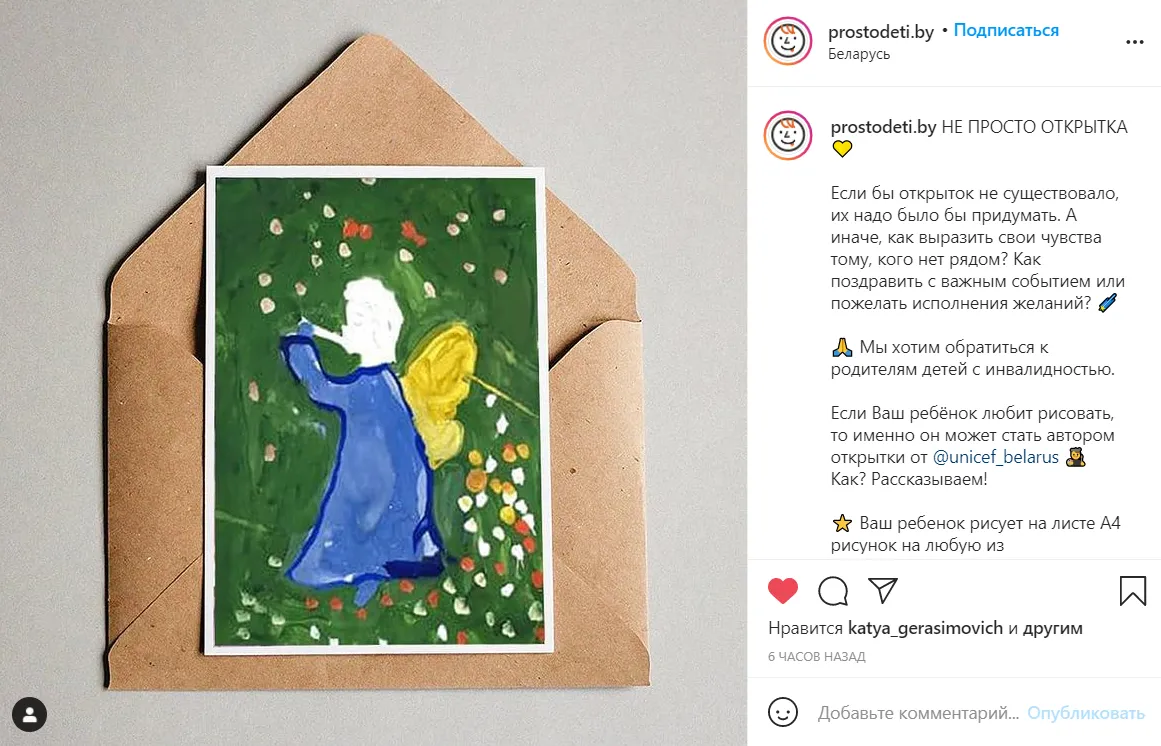Open prostodeti.by username in header
The image size is (1161, 746).
point(880,32)
